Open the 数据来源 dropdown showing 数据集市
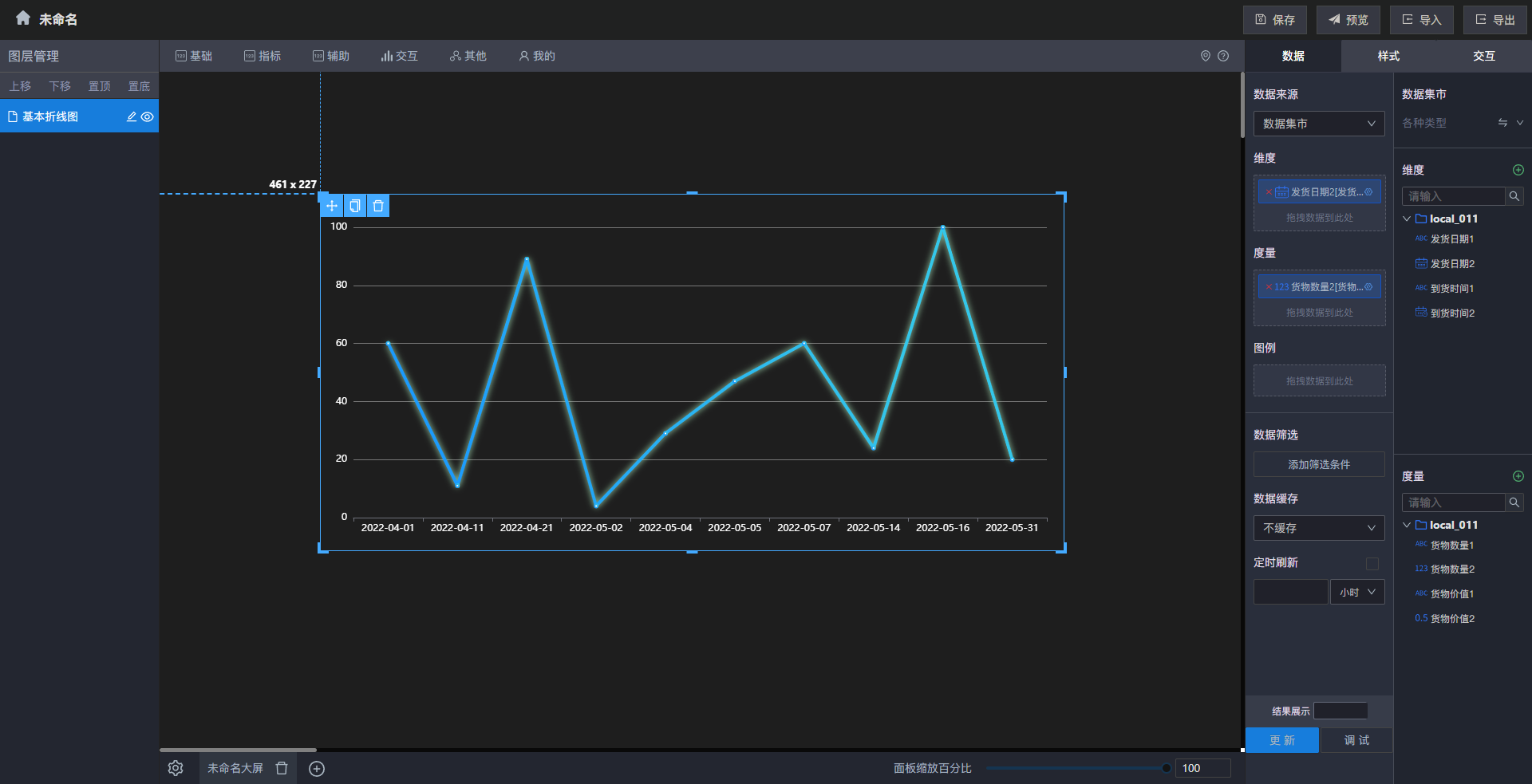This screenshot has height=784, width=1532. coord(1318,124)
